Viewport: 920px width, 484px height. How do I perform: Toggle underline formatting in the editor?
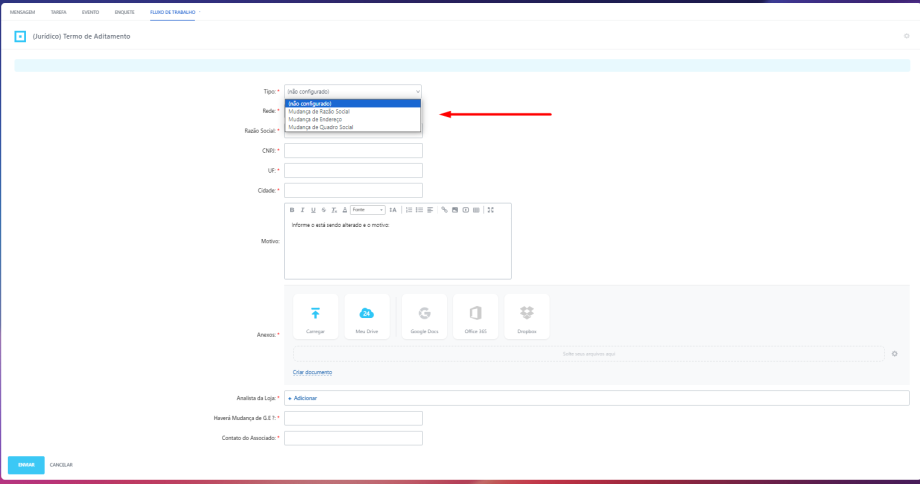(x=313, y=210)
